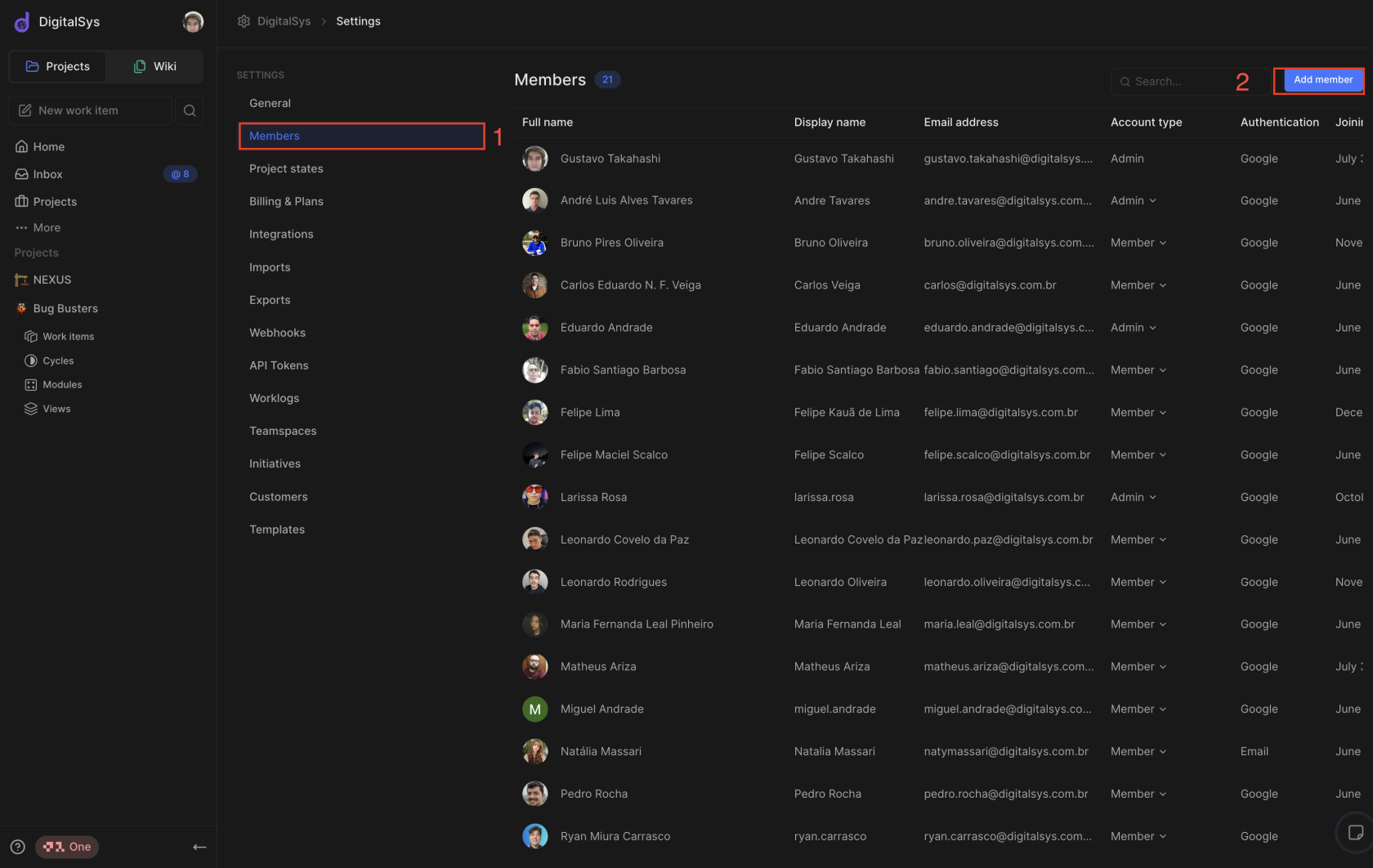Open Larissa Rosa's account type dropdown
1373x868 pixels.
(x=1134, y=497)
